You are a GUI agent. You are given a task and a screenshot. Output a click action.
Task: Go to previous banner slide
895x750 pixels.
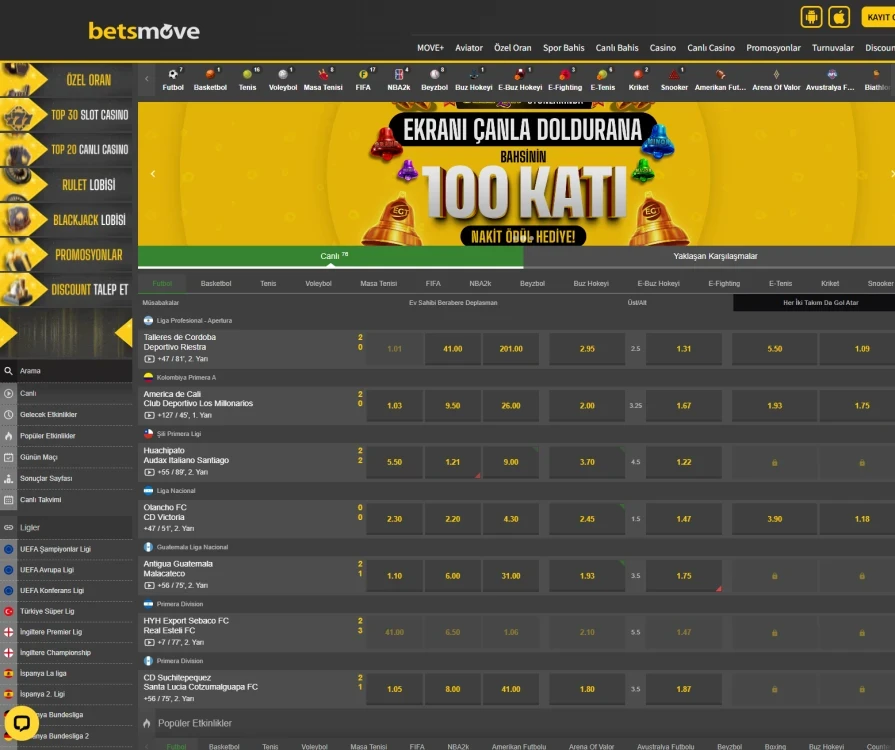click(x=153, y=174)
